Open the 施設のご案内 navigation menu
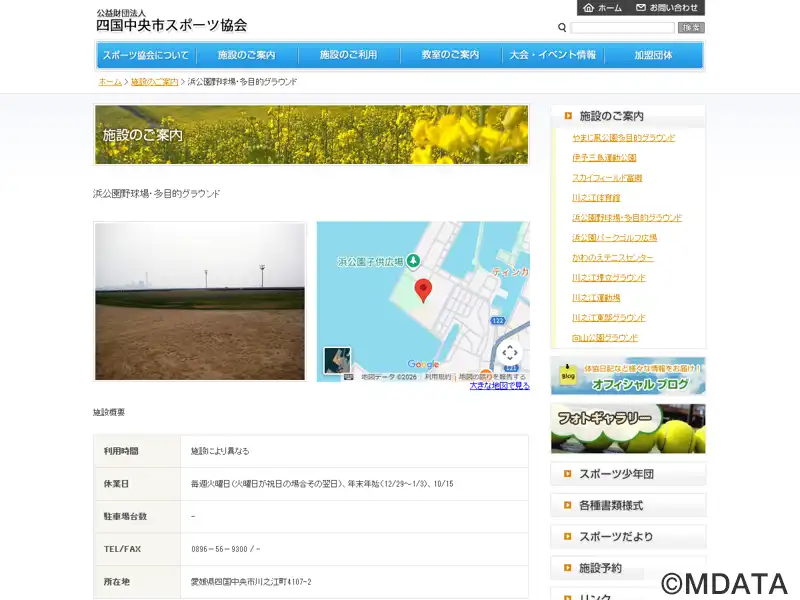The height and width of the screenshot is (600, 800). (246, 55)
